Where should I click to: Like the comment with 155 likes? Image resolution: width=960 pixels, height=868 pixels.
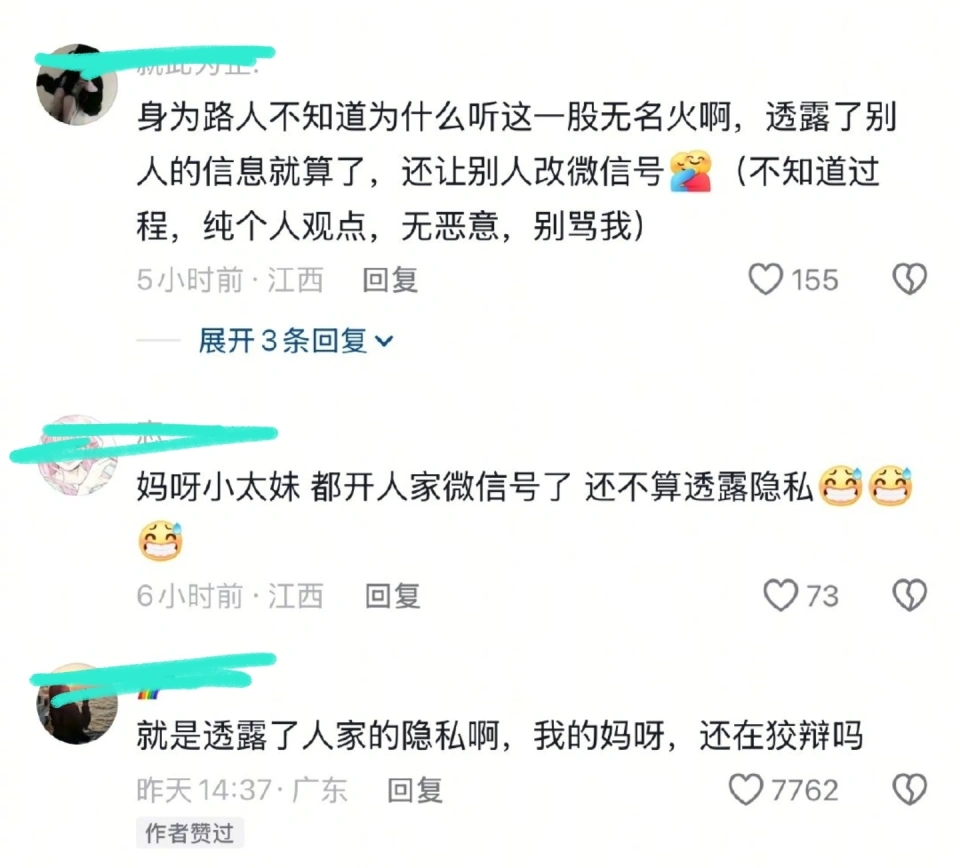pos(766,279)
